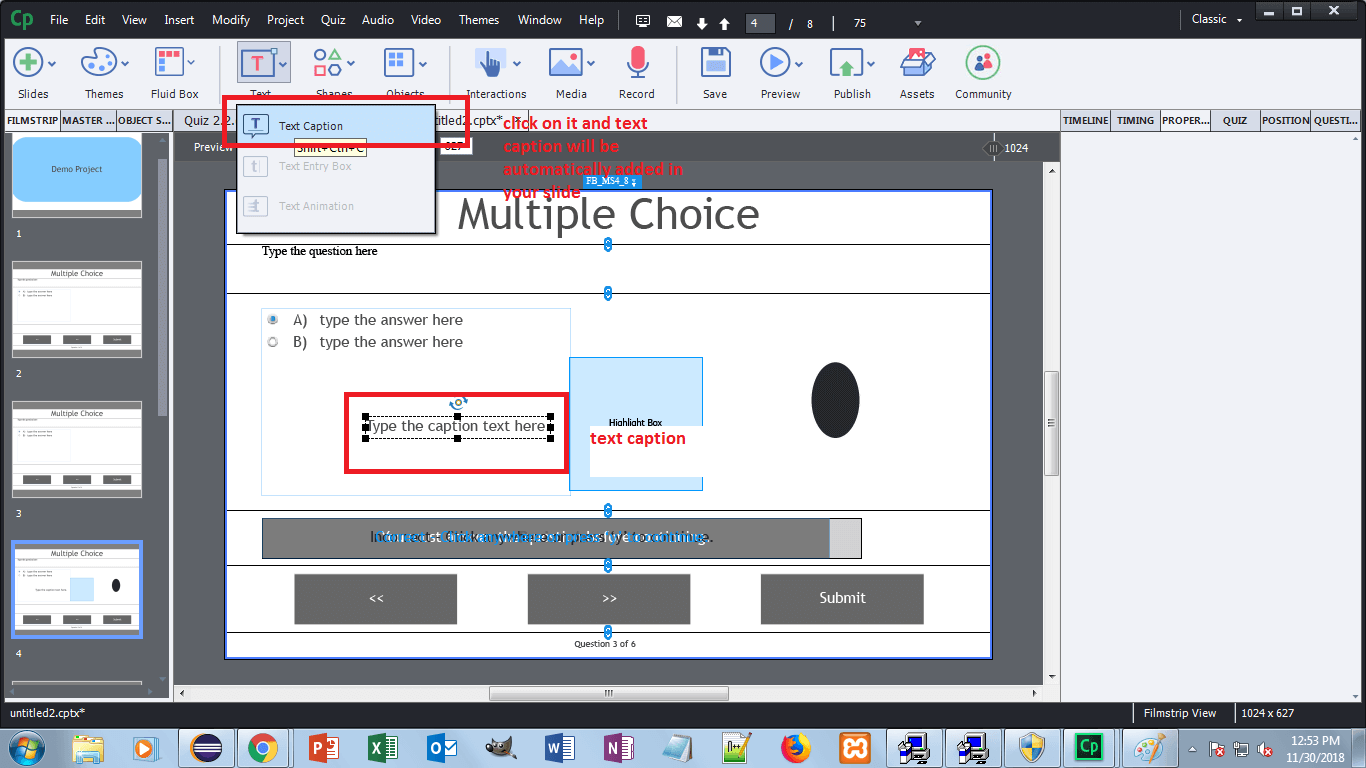
Task: Click the Fluid Box toolbar icon
Action: (x=169, y=63)
